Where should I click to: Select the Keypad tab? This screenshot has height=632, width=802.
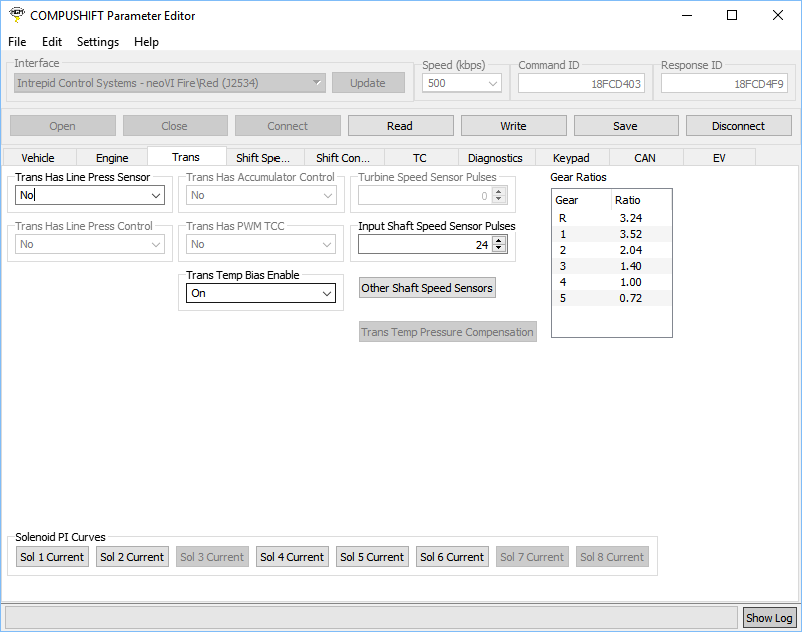pyautogui.click(x=571, y=158)
